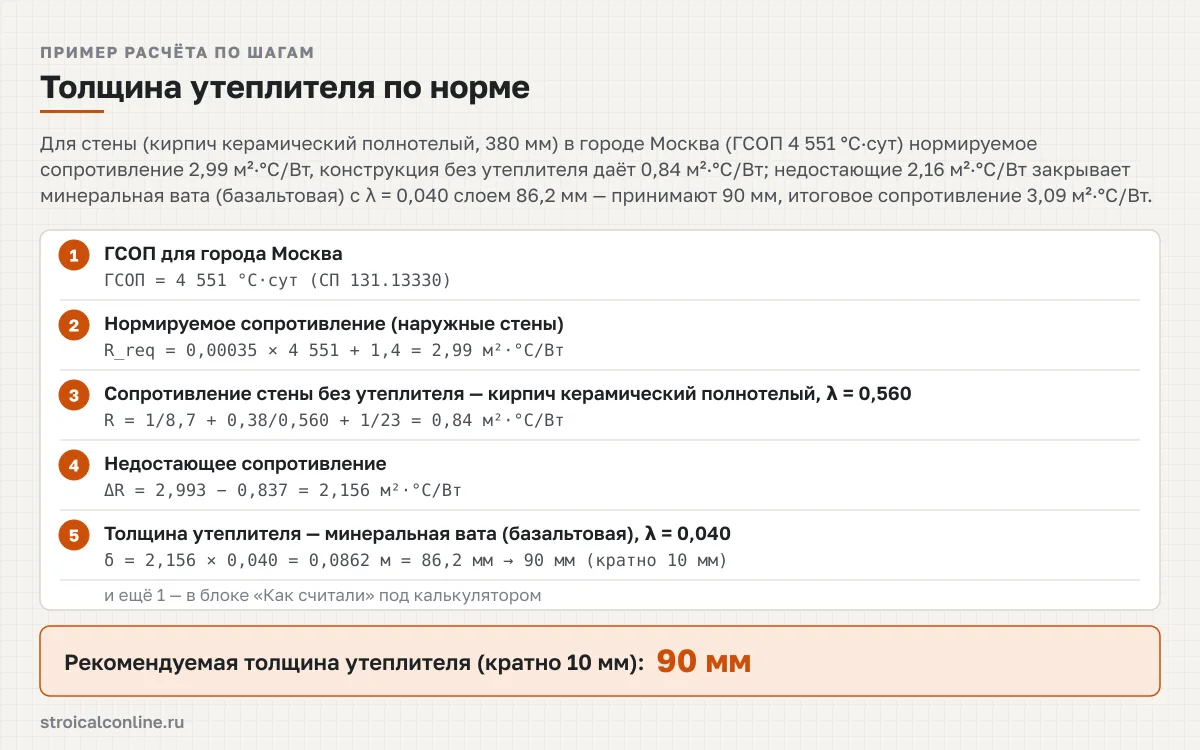Select «Недостающее сопротивление» step title
This screenshot has width=1200, height=750.
(245, 464)
